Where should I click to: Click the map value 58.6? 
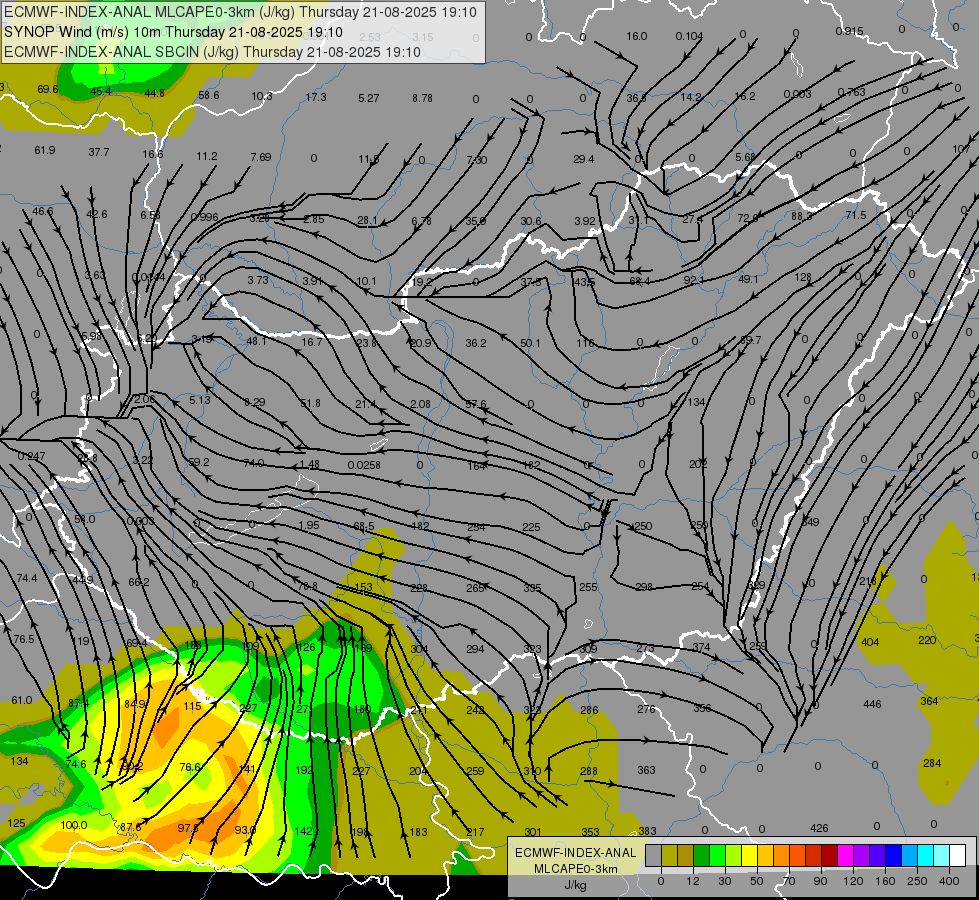209,96
